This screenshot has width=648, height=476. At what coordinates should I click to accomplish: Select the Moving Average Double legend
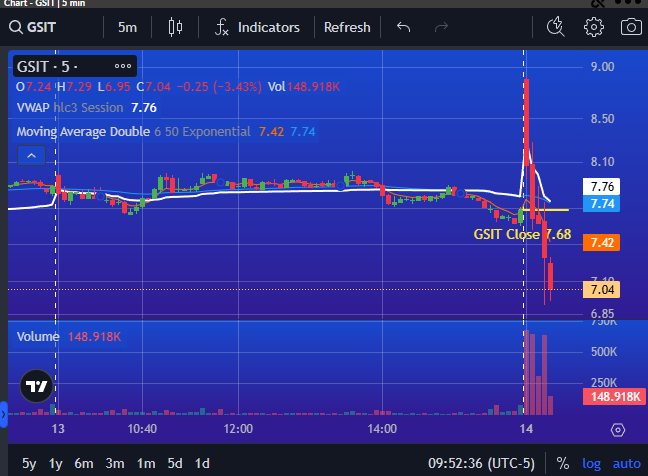tap(165, 132)
